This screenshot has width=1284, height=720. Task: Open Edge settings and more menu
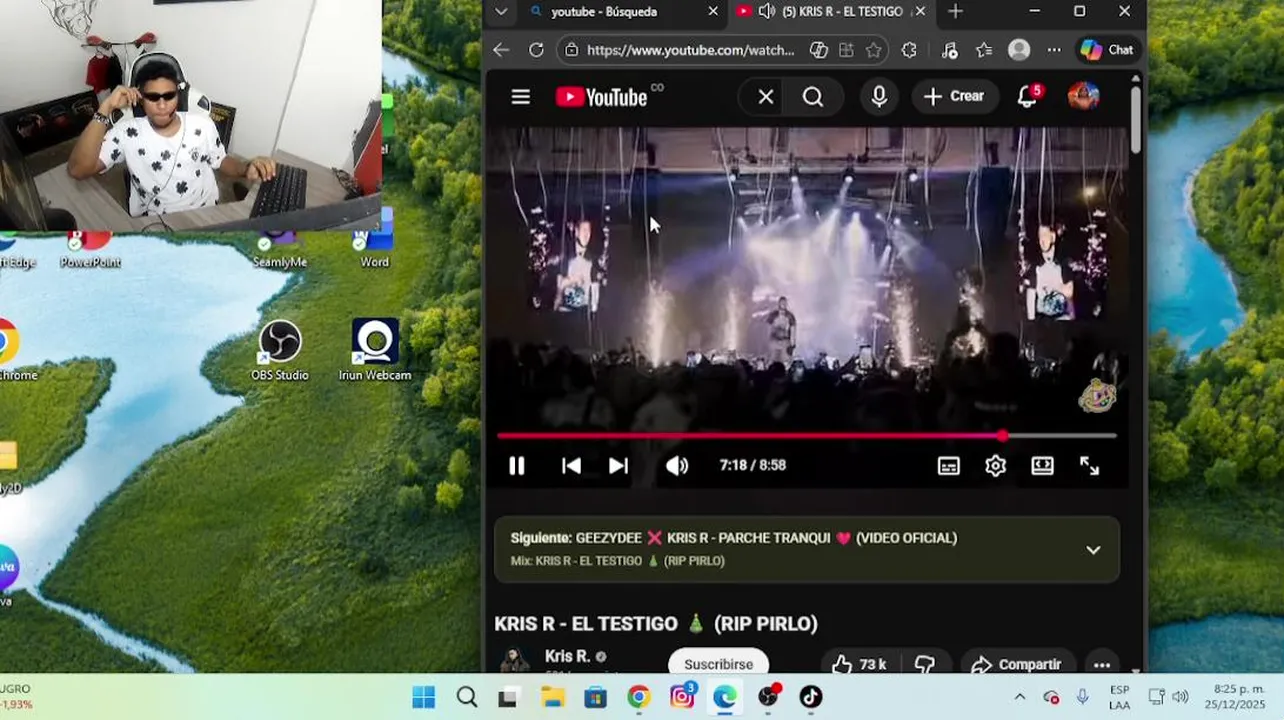[1054, 50]
